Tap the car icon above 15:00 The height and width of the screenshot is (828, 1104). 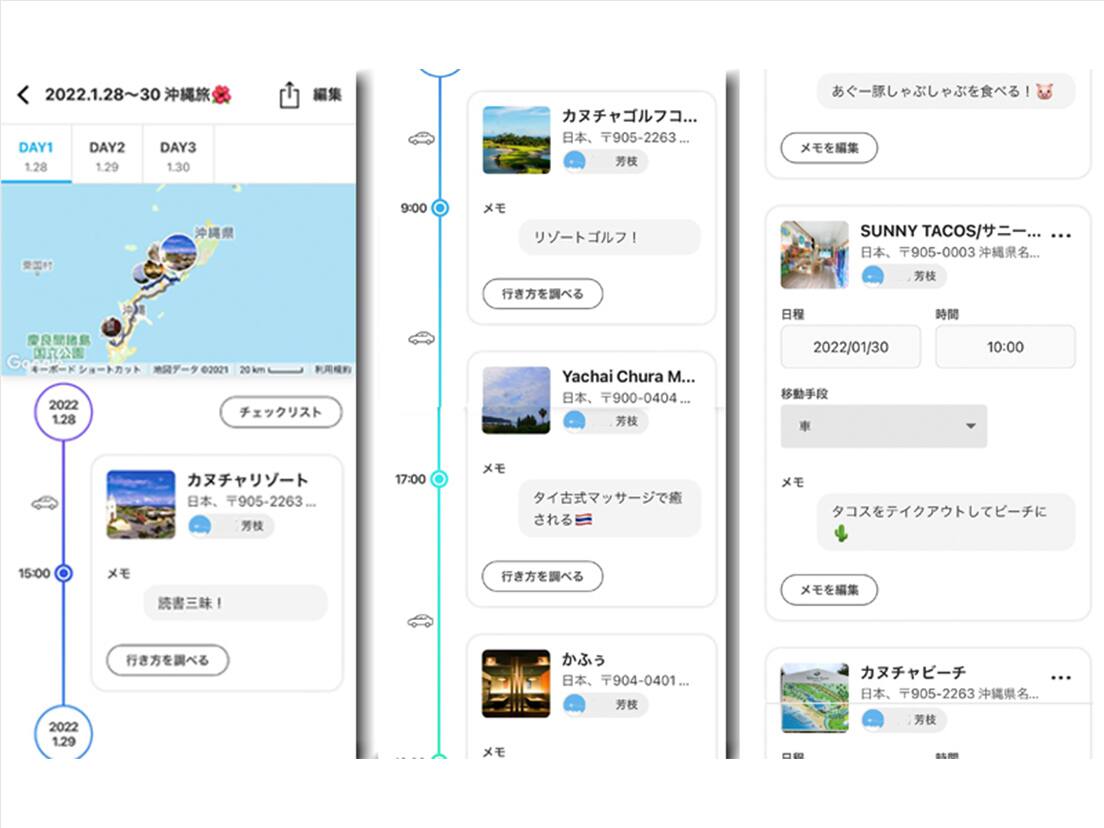pos(44,503)
